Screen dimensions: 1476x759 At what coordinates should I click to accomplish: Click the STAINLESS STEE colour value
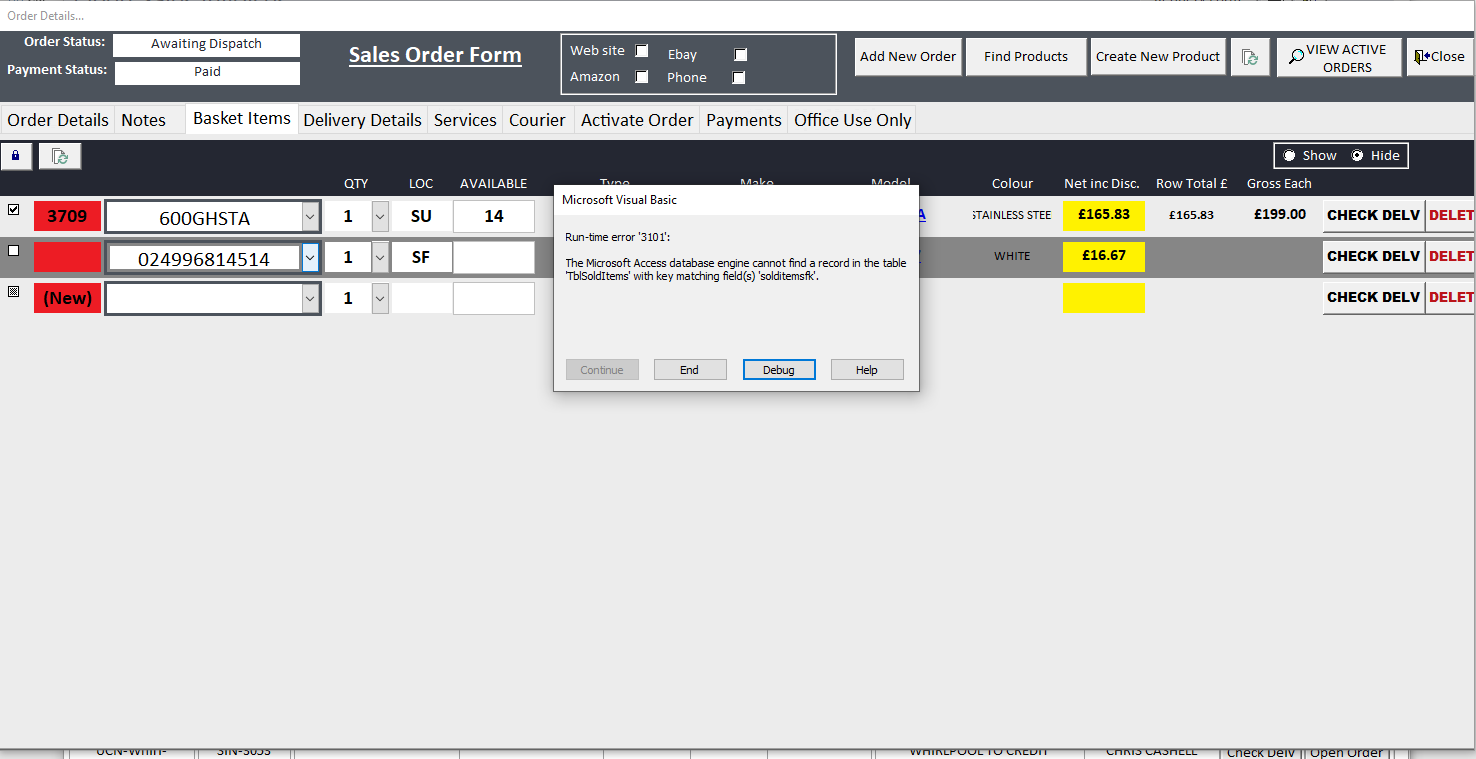(1011, 216)
